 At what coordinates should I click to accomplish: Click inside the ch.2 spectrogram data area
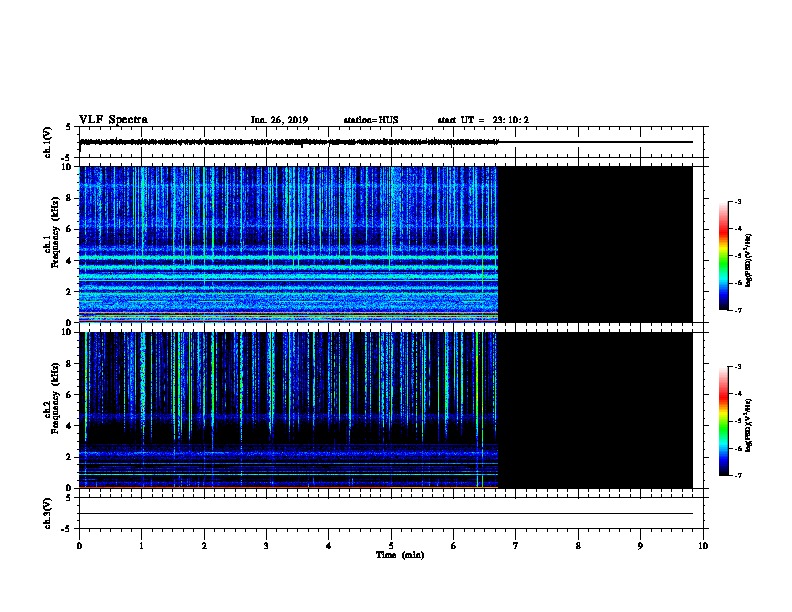coord(288,410)
